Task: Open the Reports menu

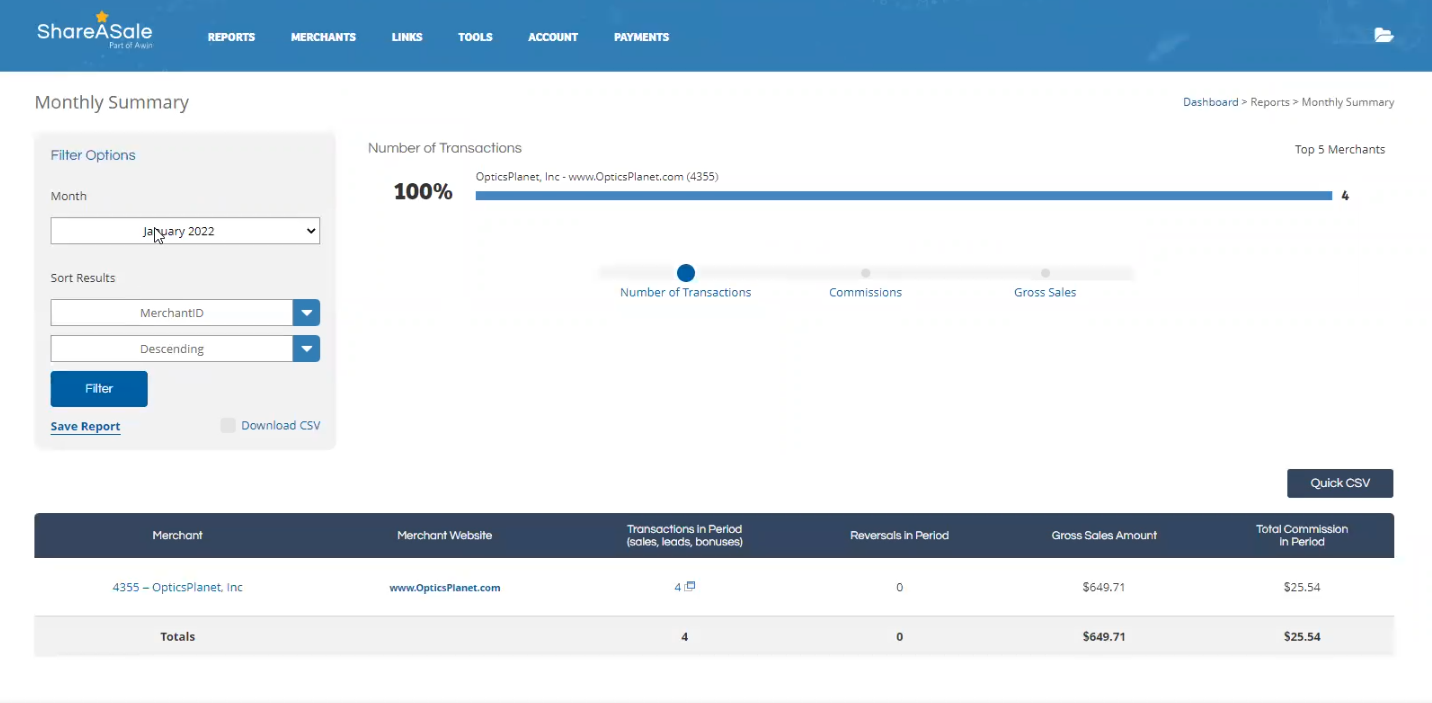Action: pyautogui.click(x=231, y=37)
